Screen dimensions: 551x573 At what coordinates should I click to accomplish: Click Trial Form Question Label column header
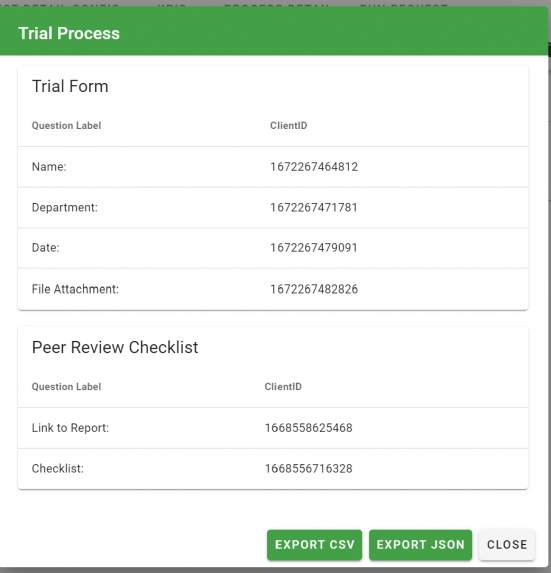[66, 126]
